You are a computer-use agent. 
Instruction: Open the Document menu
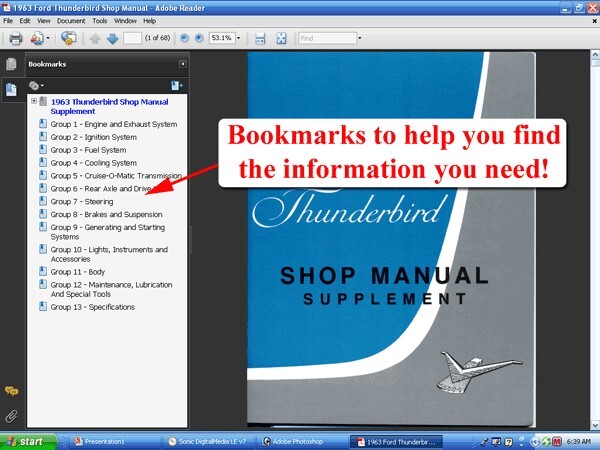pyautogui.click(x=71, y=21)
